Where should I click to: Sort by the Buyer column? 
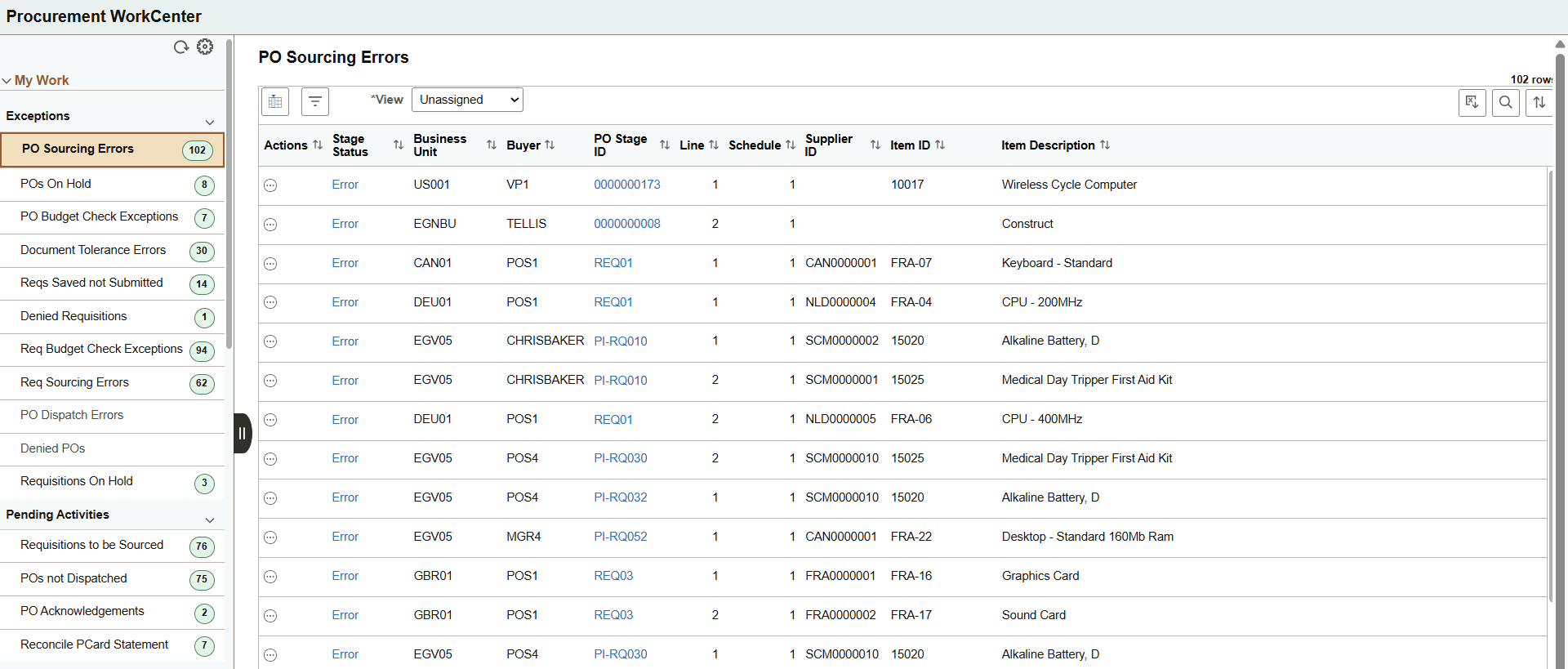tap(550, 145)
